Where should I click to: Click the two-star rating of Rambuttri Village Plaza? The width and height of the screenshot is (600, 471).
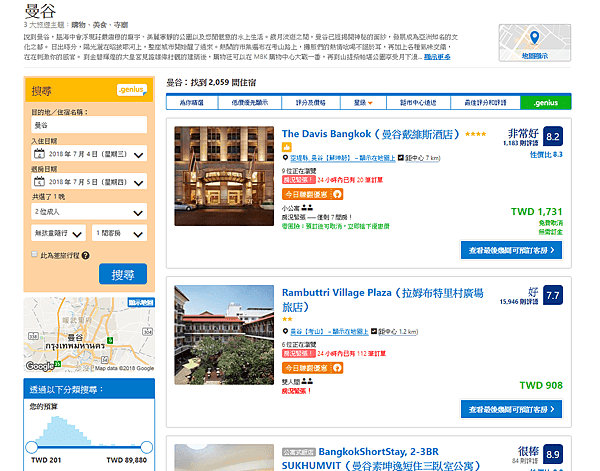pos(287,319)
